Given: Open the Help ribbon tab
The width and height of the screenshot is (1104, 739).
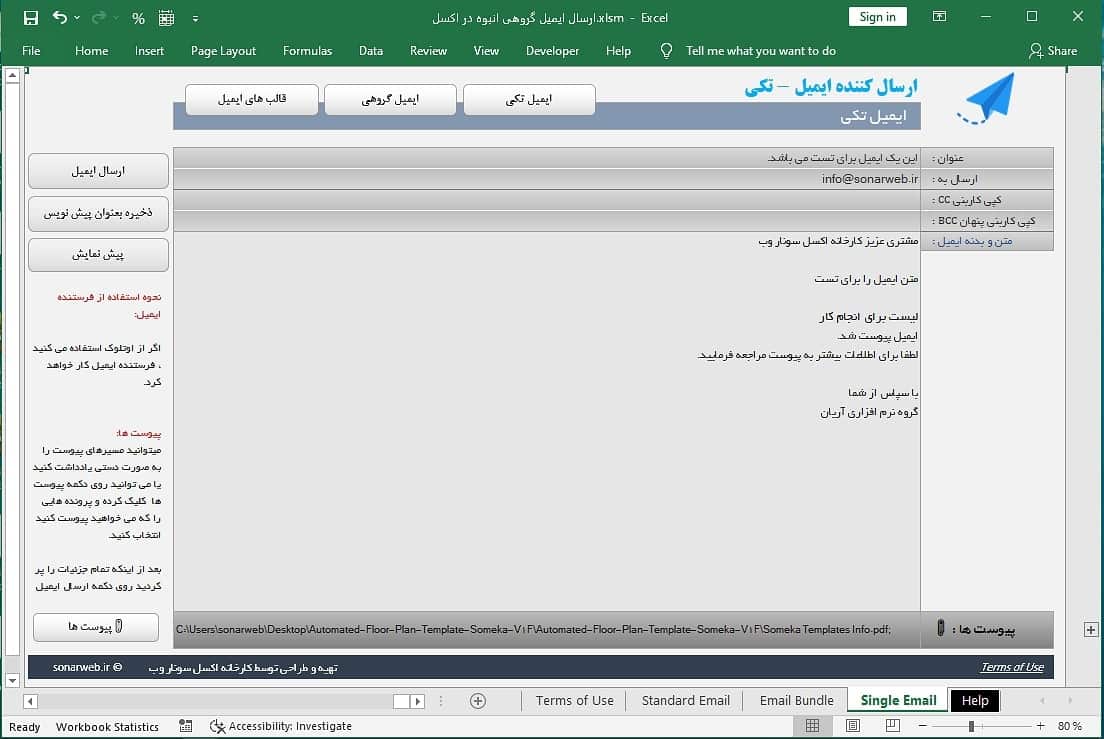Looking at the screenshot, I should 618,51.
